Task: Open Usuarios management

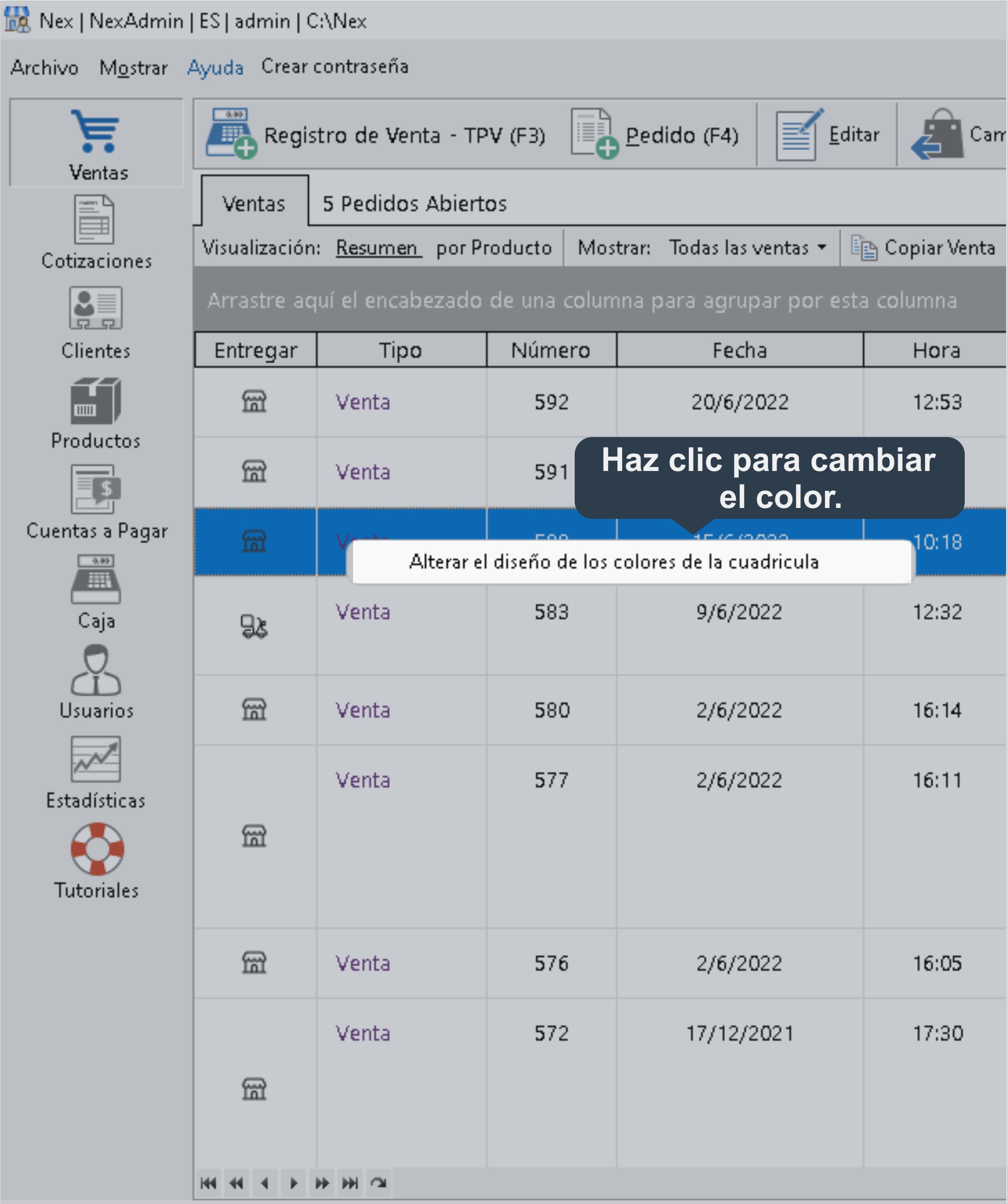Action: coord(96,681)
